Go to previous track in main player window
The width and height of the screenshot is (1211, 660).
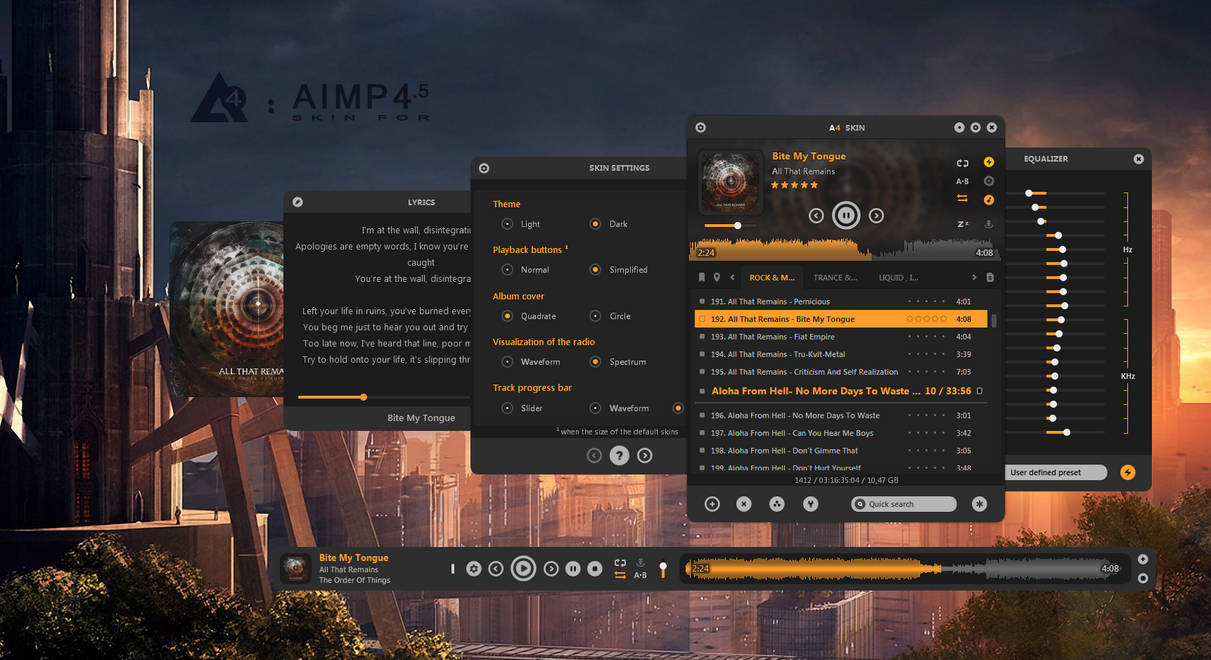click(816, 215)
